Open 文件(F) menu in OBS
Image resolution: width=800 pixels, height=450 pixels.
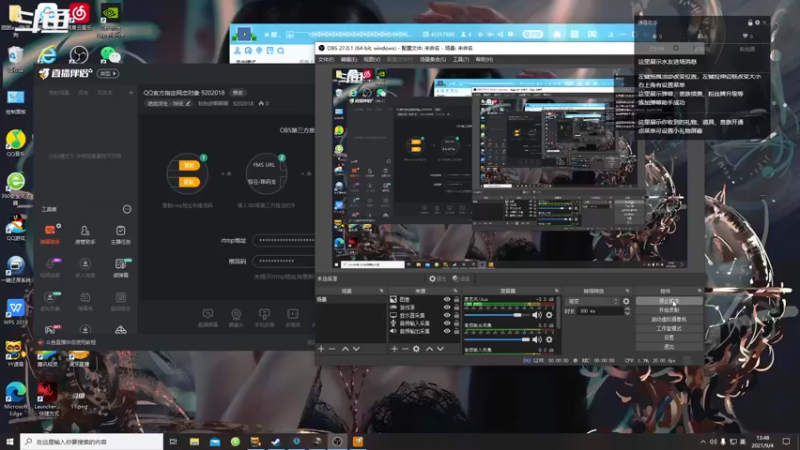[326, 60]
